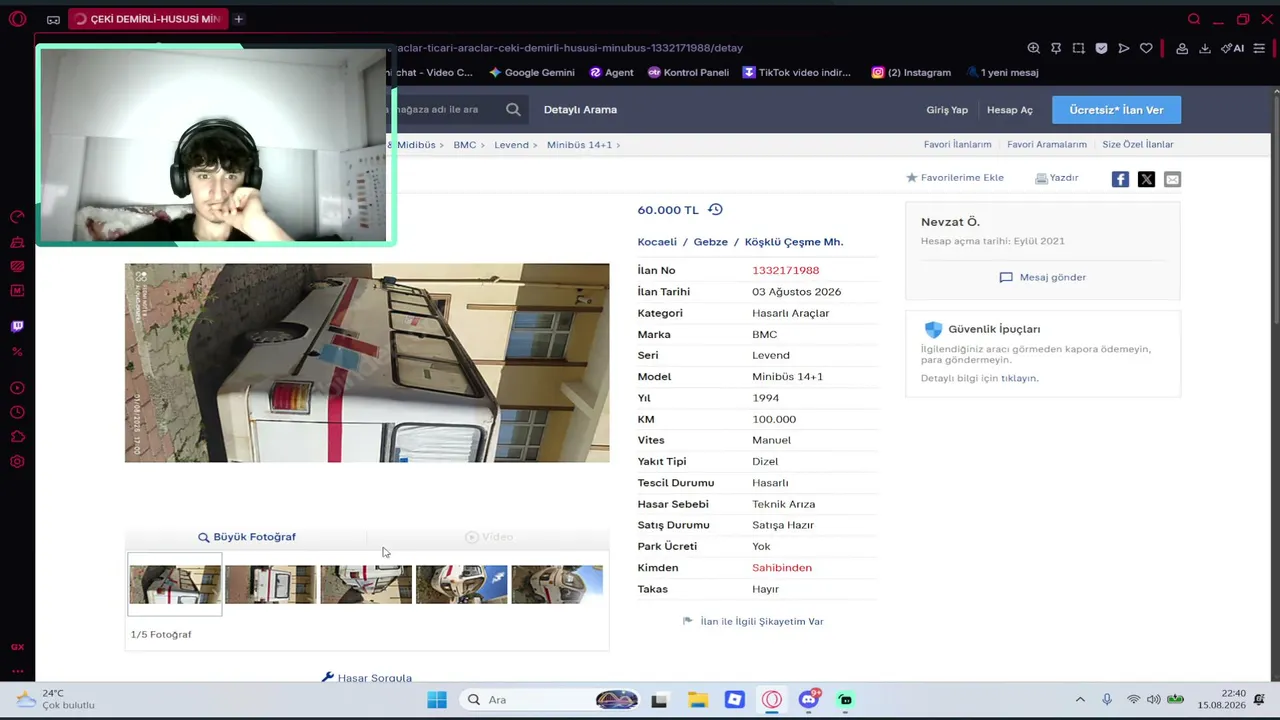Click the BMC breadcrumb
The image size is (1280, 720).
pos(464,145)
